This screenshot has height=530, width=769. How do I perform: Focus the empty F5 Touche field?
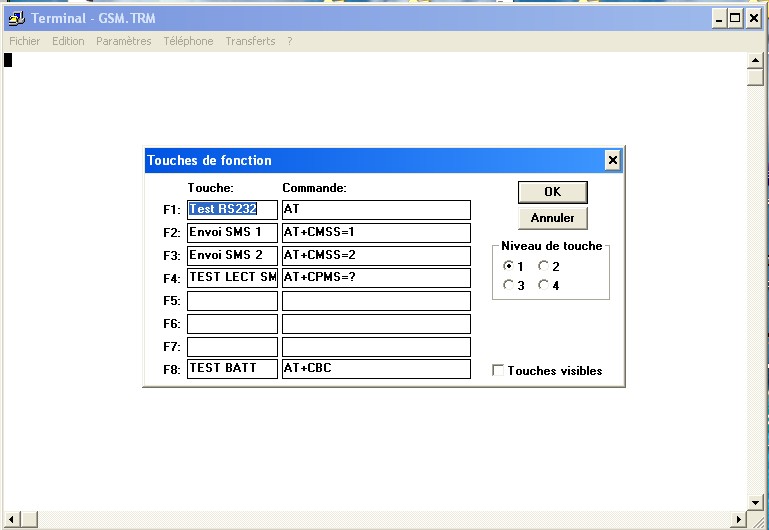[232, 301]
